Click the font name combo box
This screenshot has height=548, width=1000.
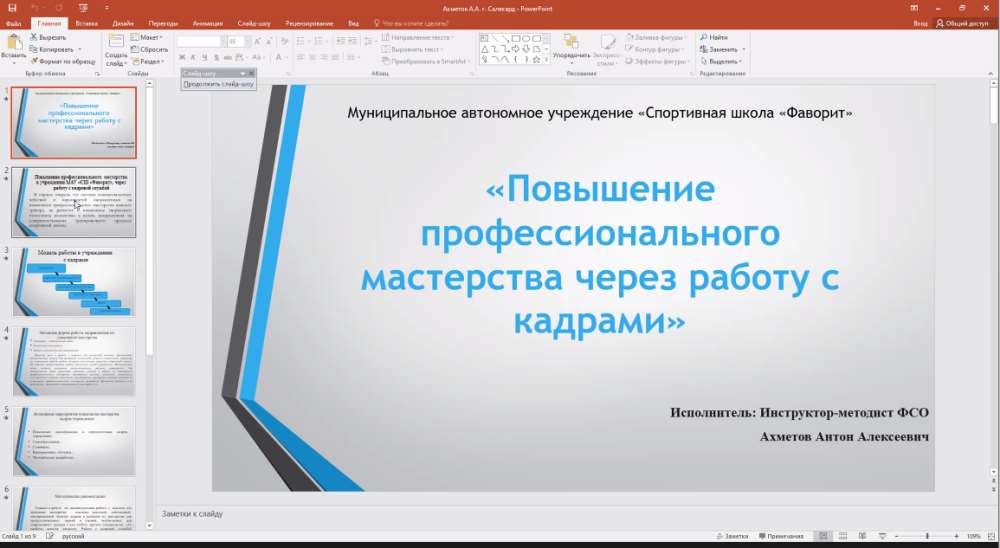[x=200, y=41]
